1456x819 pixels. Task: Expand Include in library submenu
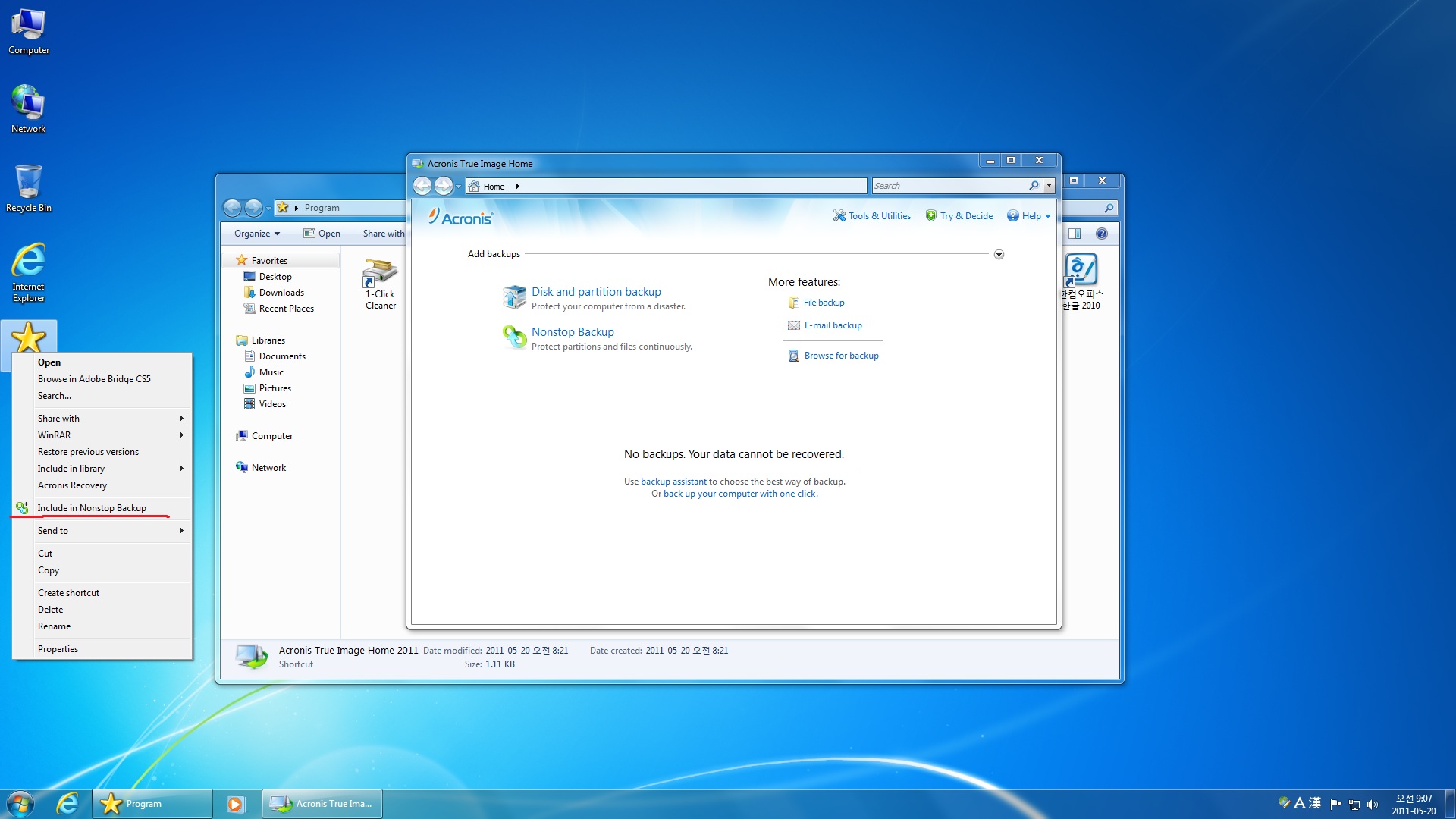pyautogui.click(x=102, y=469)
